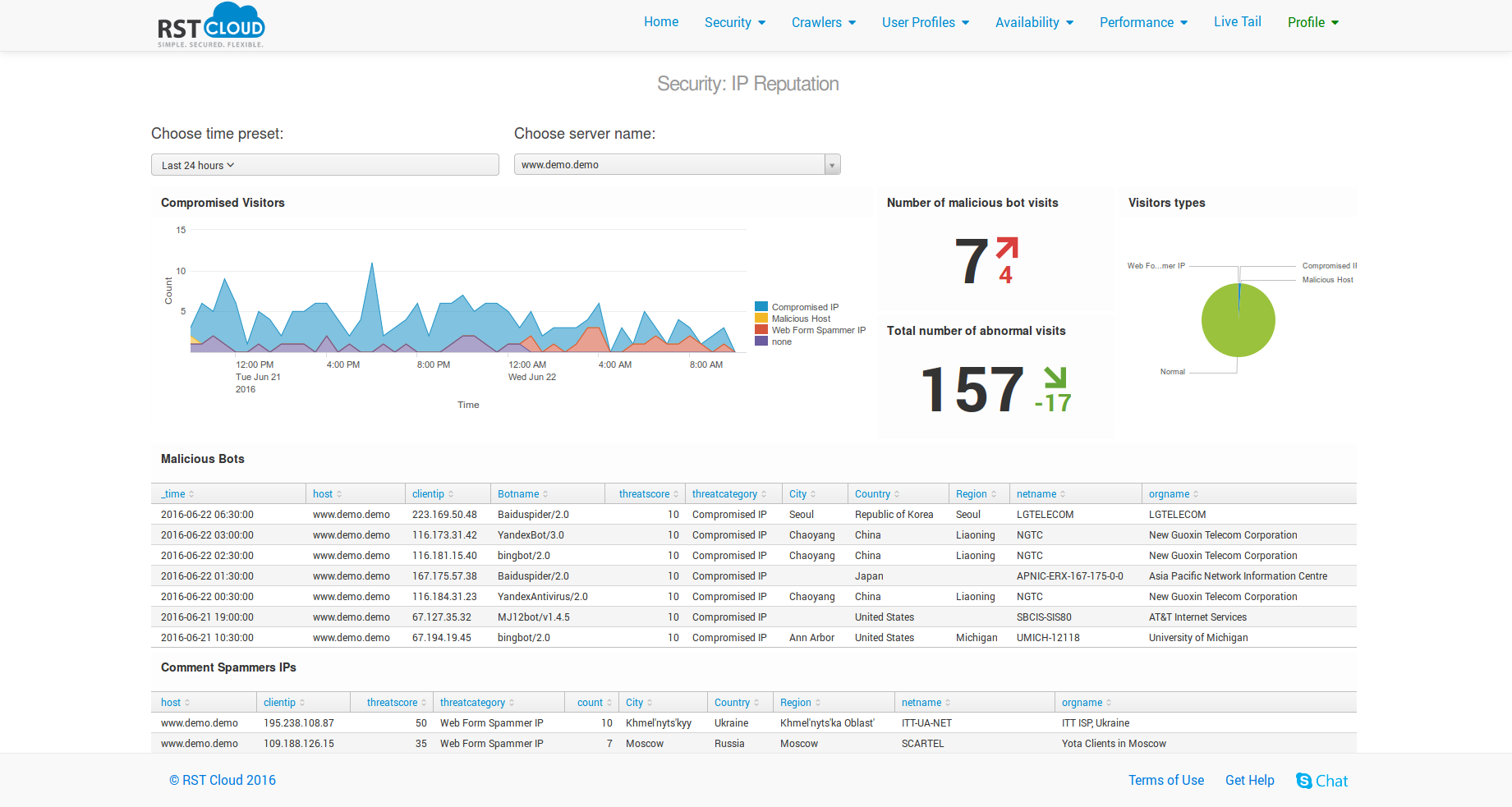1512x807 pixels.
Task: Click the server name dropdown arrow
Action: pyautogui.click(x=832, y=165)
